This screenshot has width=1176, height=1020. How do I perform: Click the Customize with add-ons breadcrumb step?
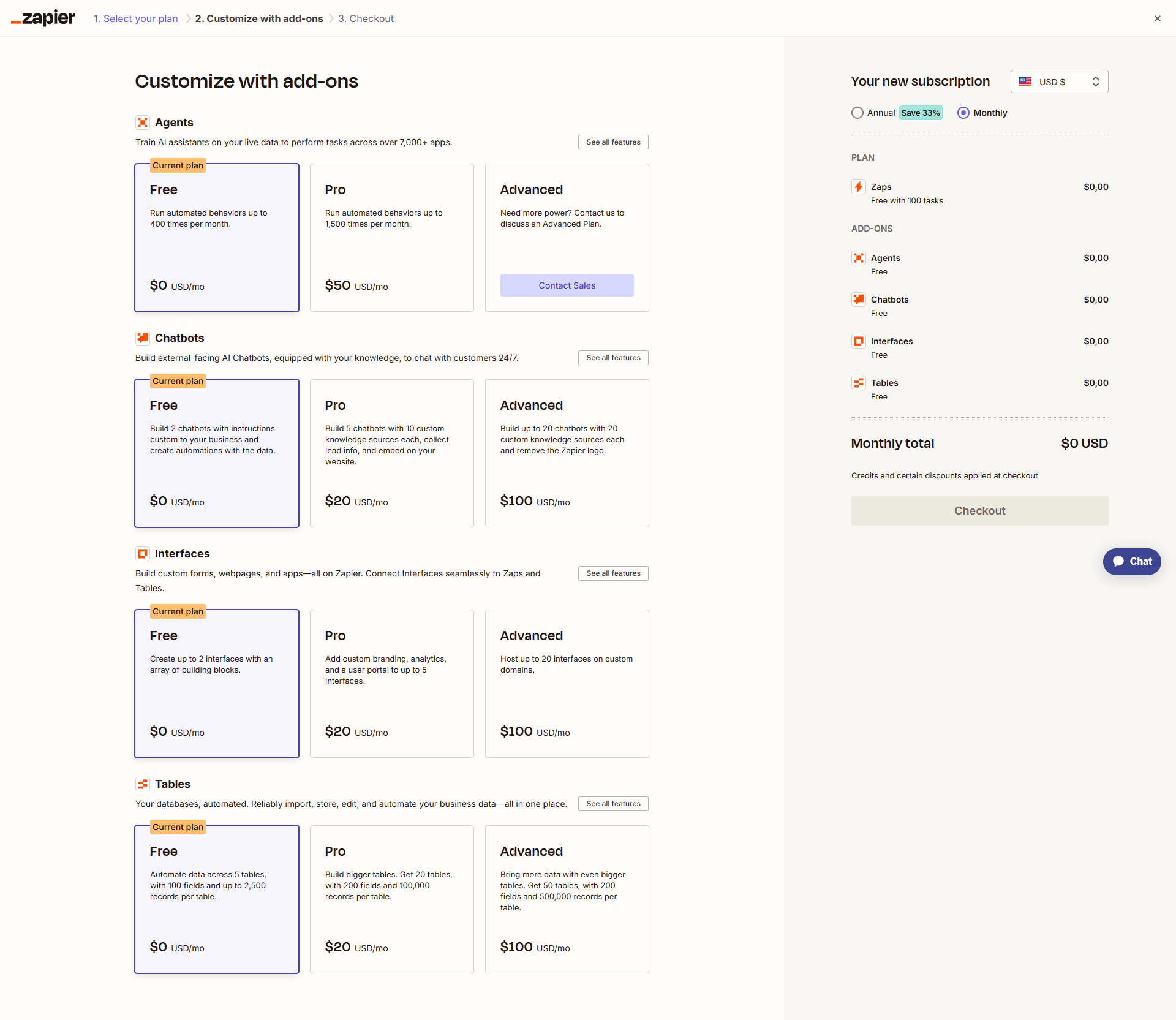coord(259,18)
